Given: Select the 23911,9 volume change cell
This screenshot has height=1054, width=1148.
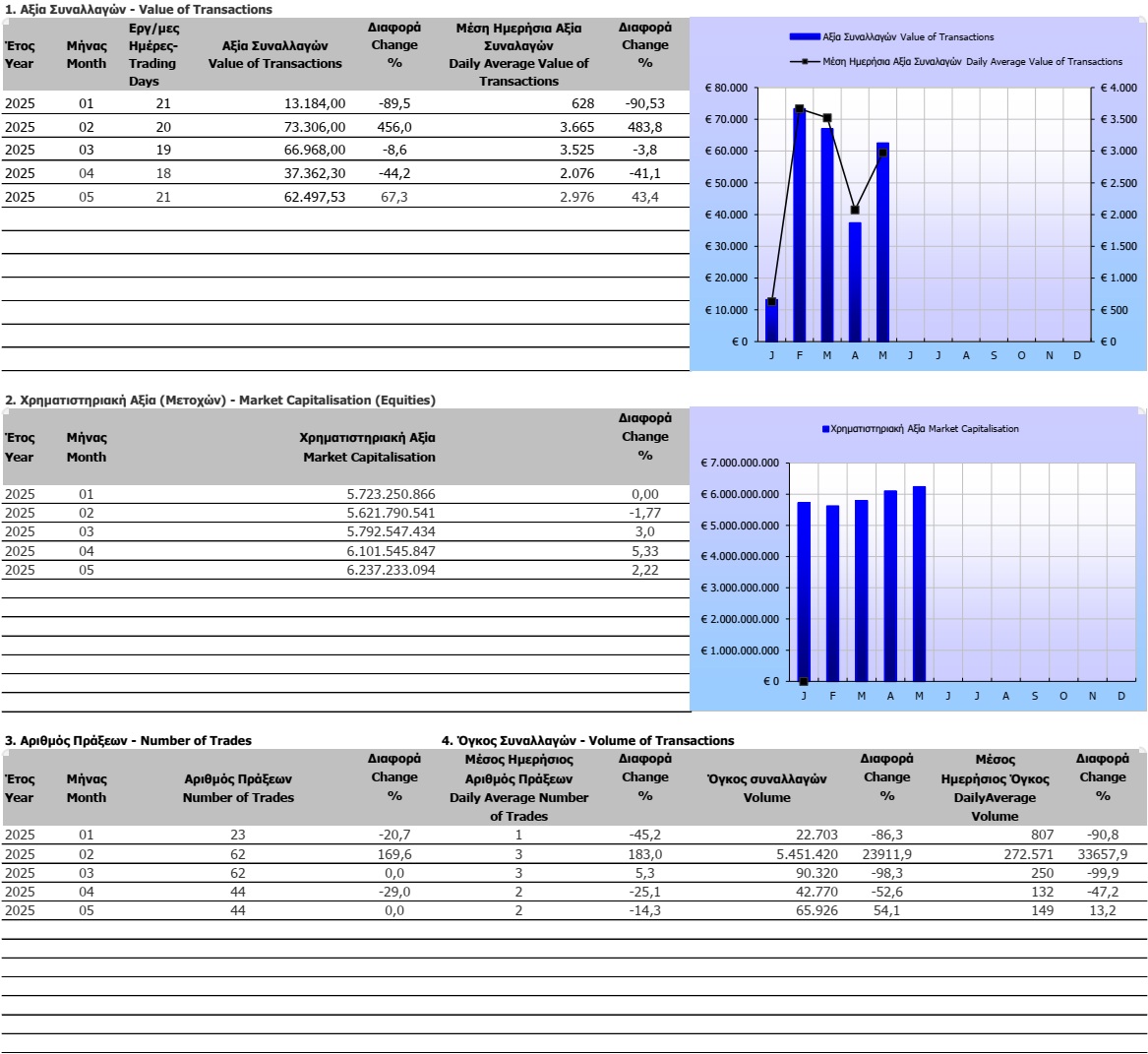Looking at the screenshot, I should coord(886,854).
